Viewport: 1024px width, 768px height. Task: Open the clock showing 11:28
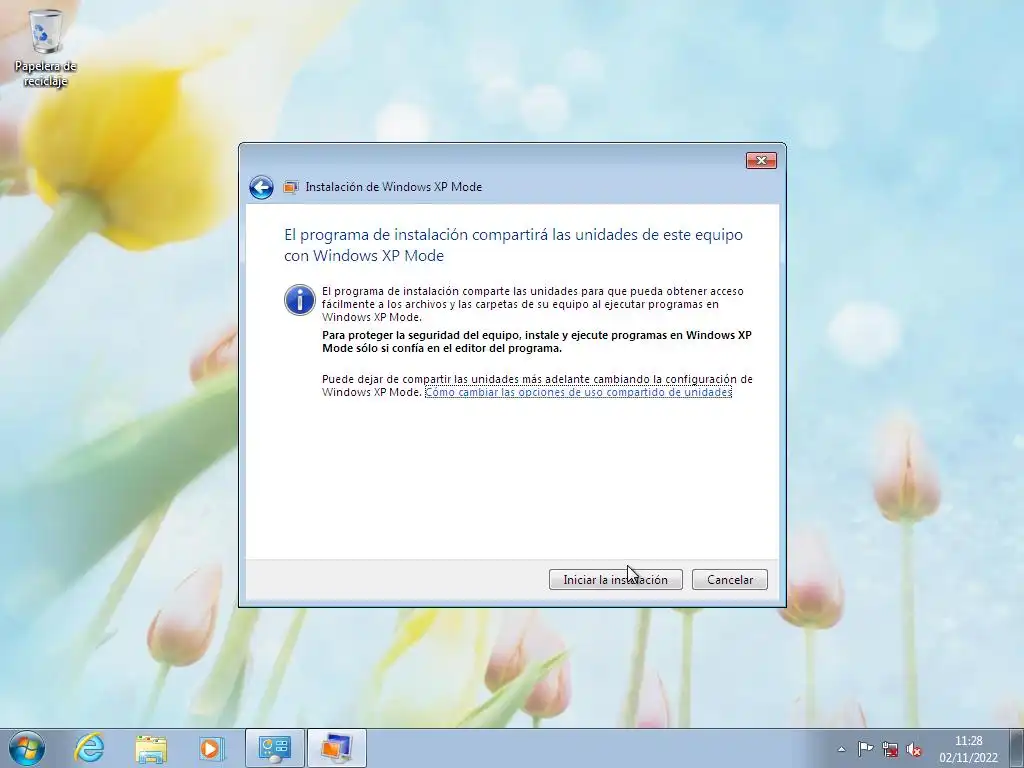[x=968, y=749]
